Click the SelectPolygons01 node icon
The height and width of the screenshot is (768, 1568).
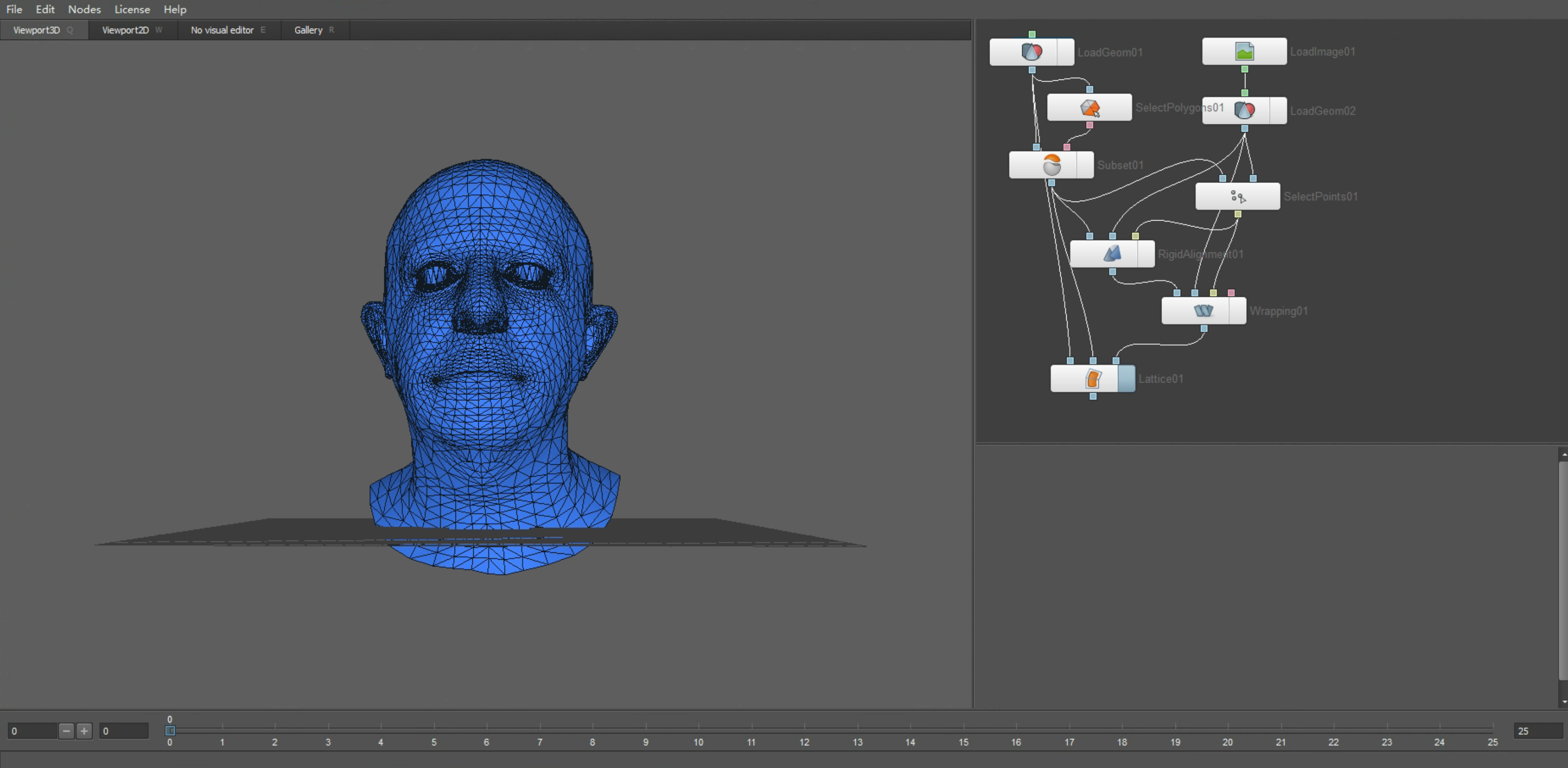click(x=1089, y=108)
